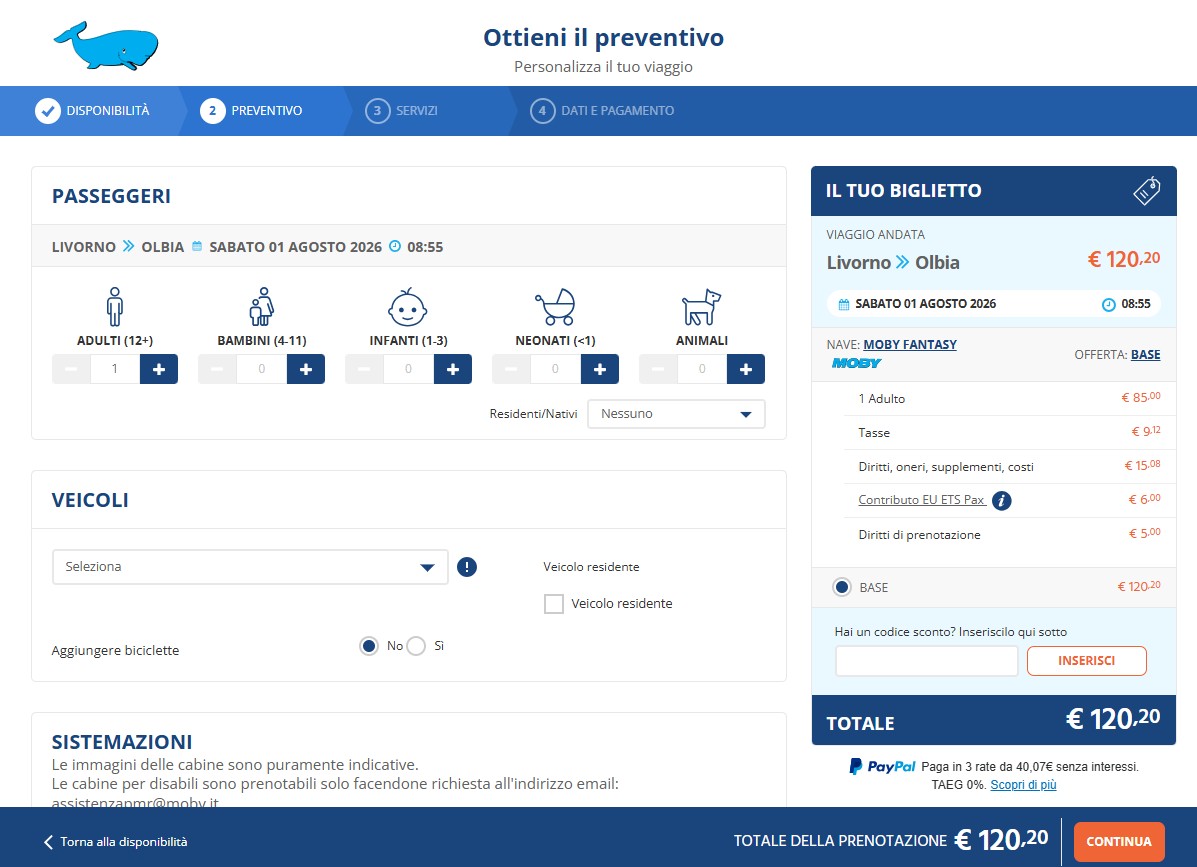Click the vehicle info exclamation icon
The width and height of the screenshot is (1197, 867).
(466, 567)
